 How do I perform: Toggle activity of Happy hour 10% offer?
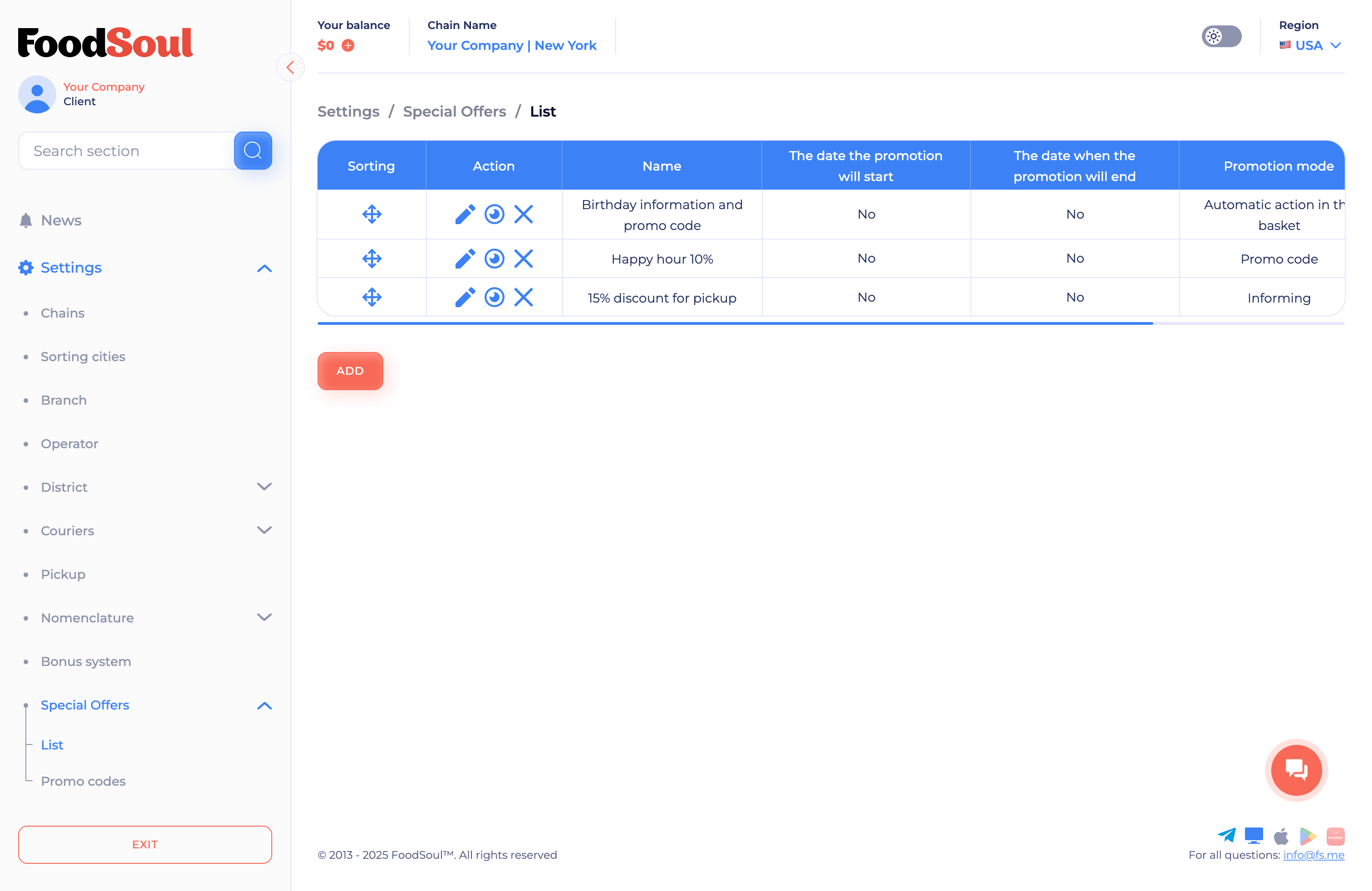click(x=494, y=259)
